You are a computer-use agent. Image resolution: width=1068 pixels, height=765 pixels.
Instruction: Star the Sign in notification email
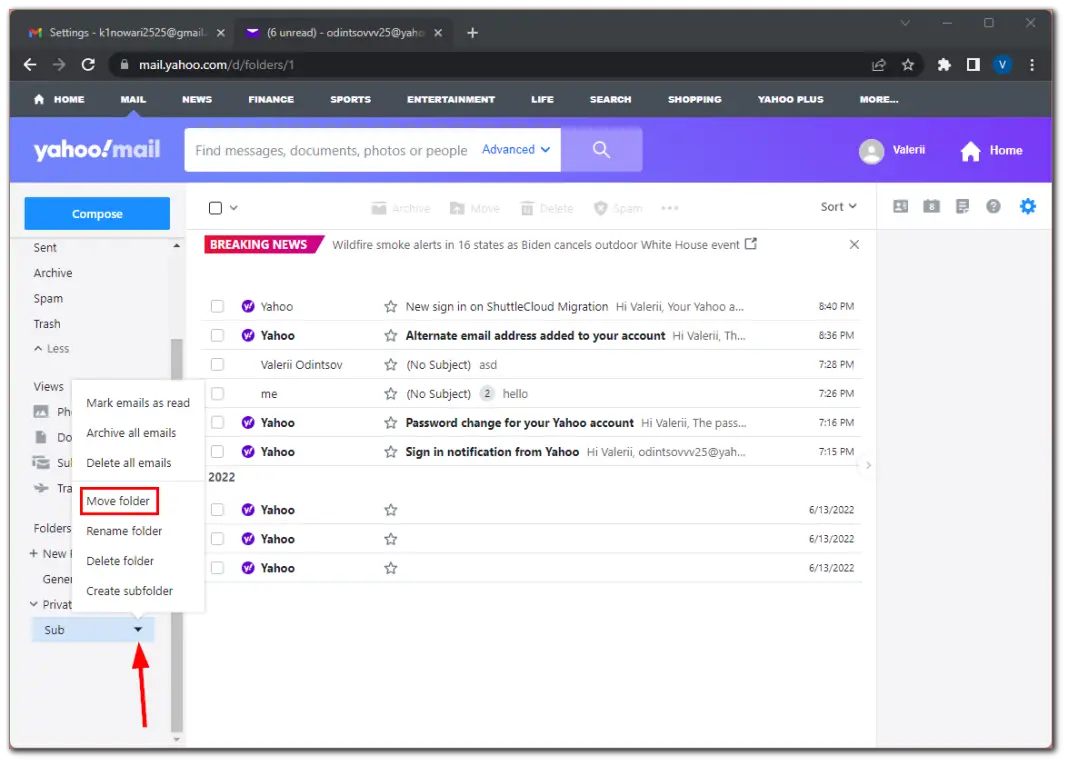[x=390, y=452]
